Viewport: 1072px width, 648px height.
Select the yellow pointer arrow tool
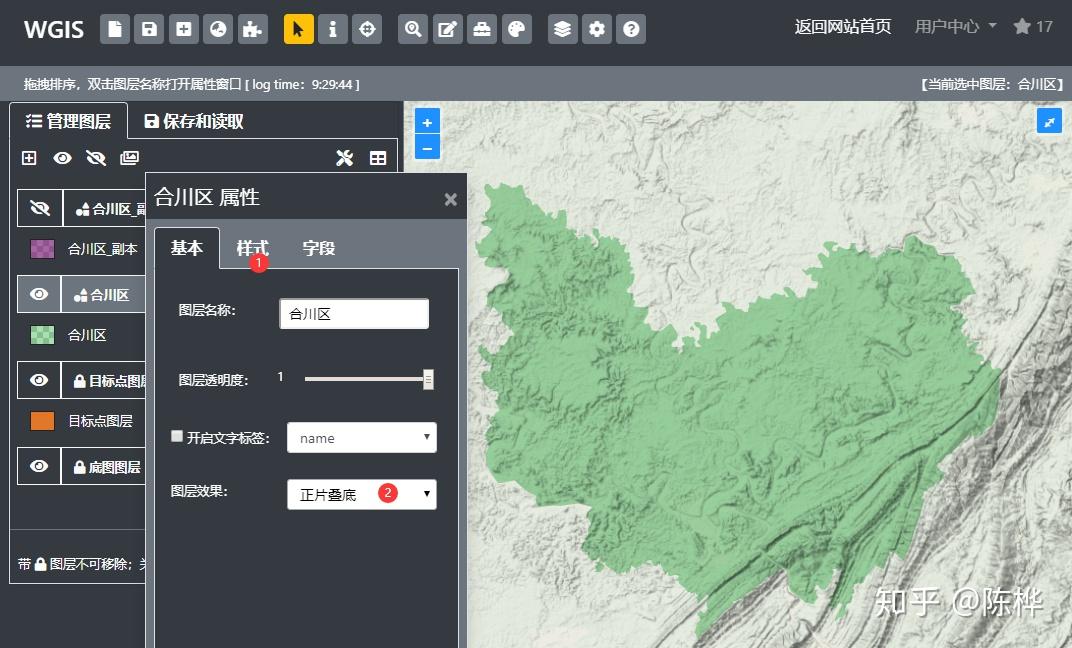click(x=299, y=29)
